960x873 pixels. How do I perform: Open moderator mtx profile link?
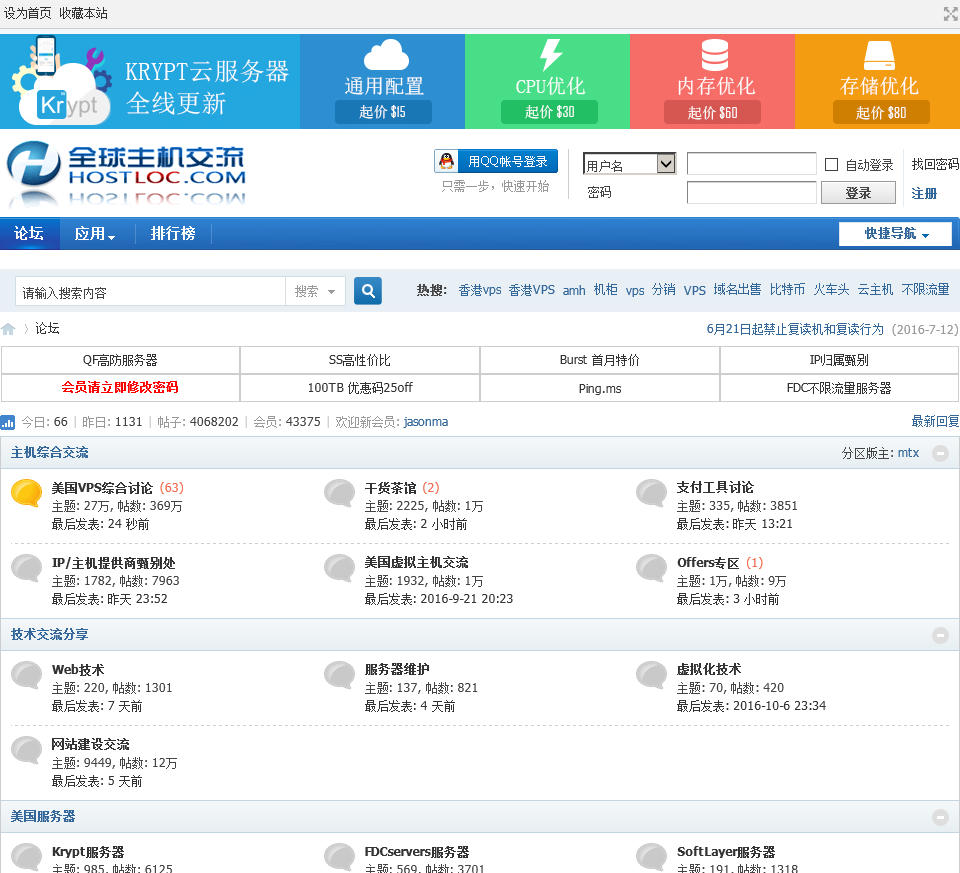(x=908, y=453)
